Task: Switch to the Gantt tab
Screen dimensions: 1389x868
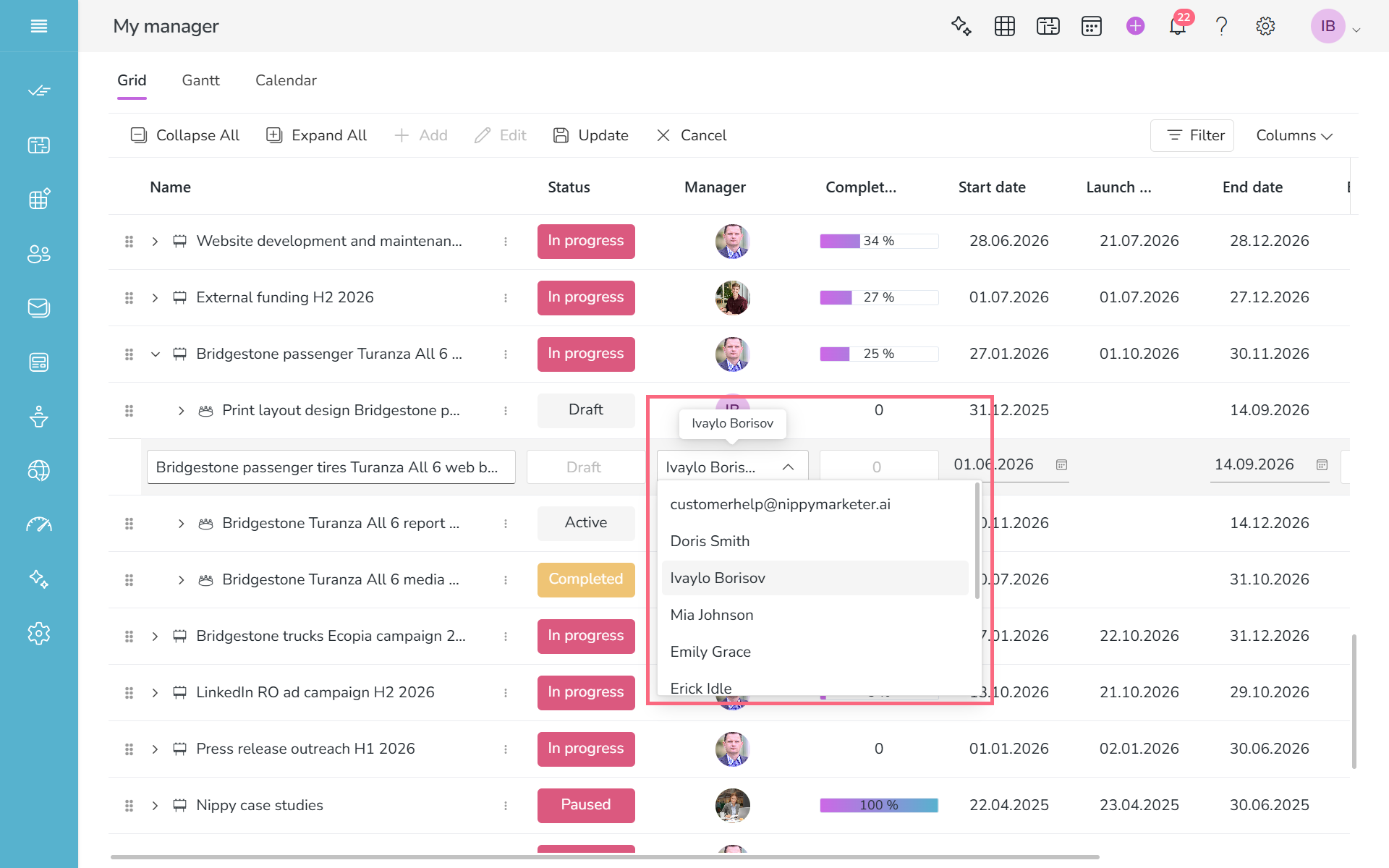Action: tap(200, 80)
